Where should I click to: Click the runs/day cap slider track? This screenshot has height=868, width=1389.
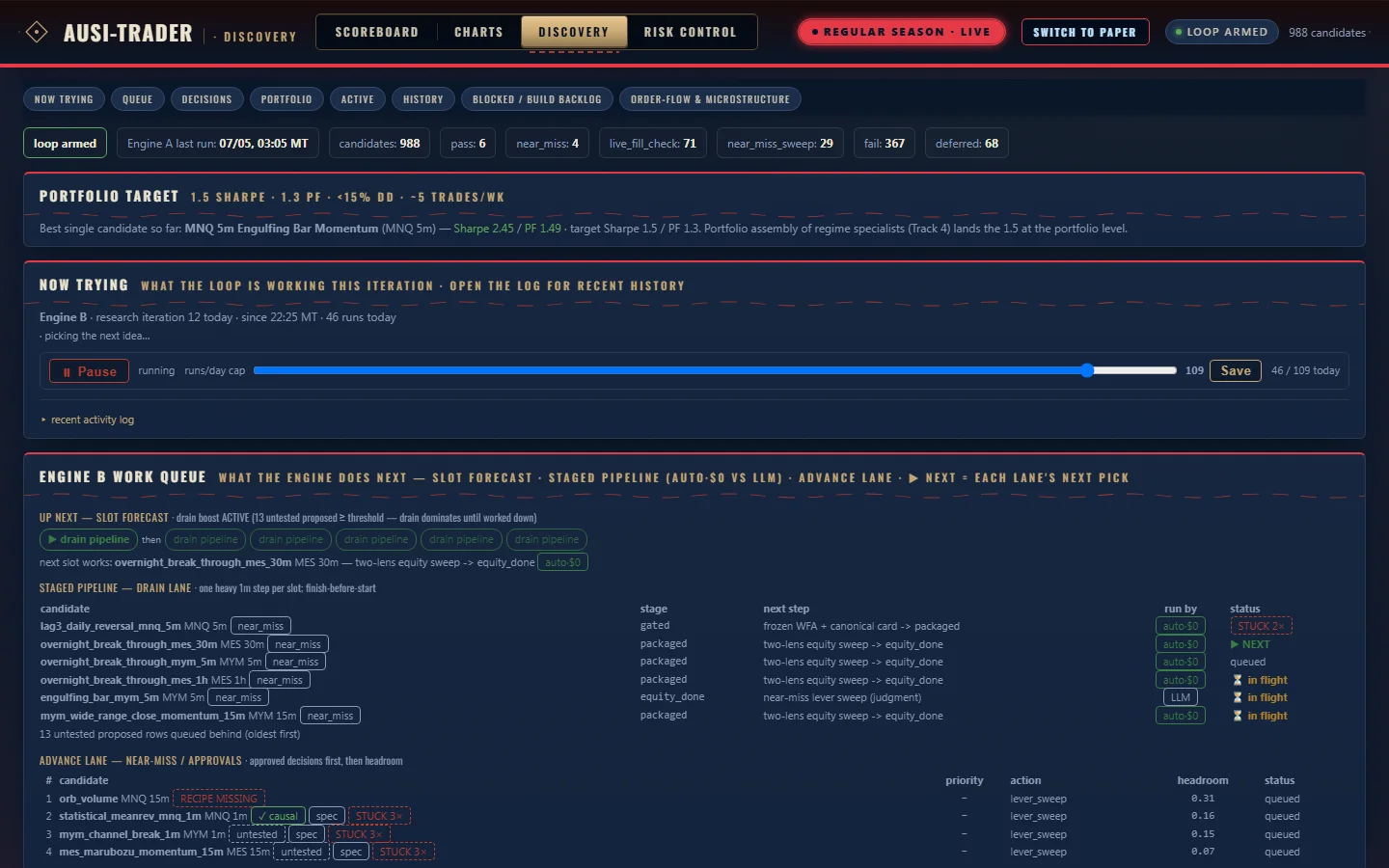click(715, 370)
